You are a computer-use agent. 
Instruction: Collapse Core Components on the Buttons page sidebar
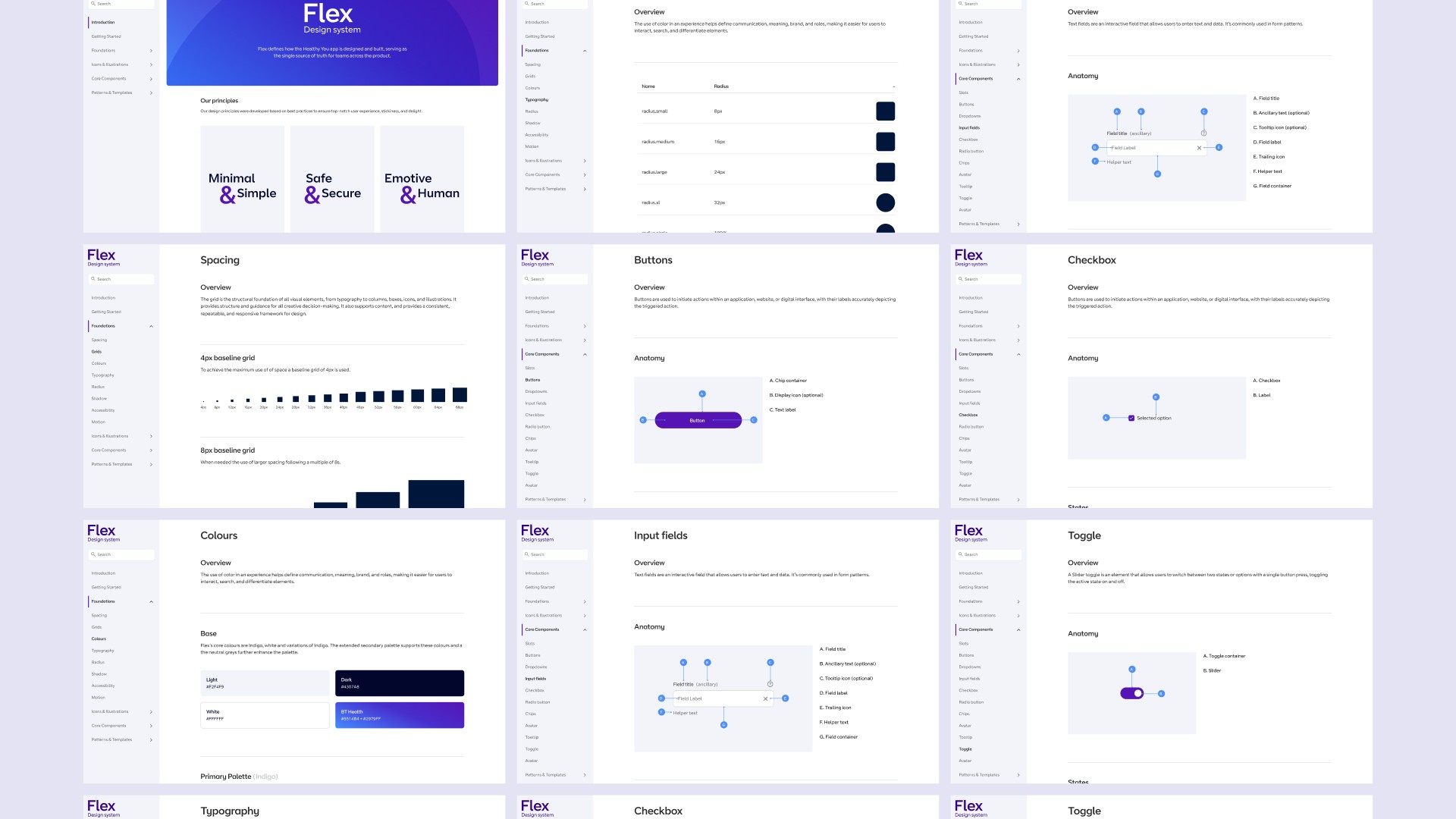585,354
